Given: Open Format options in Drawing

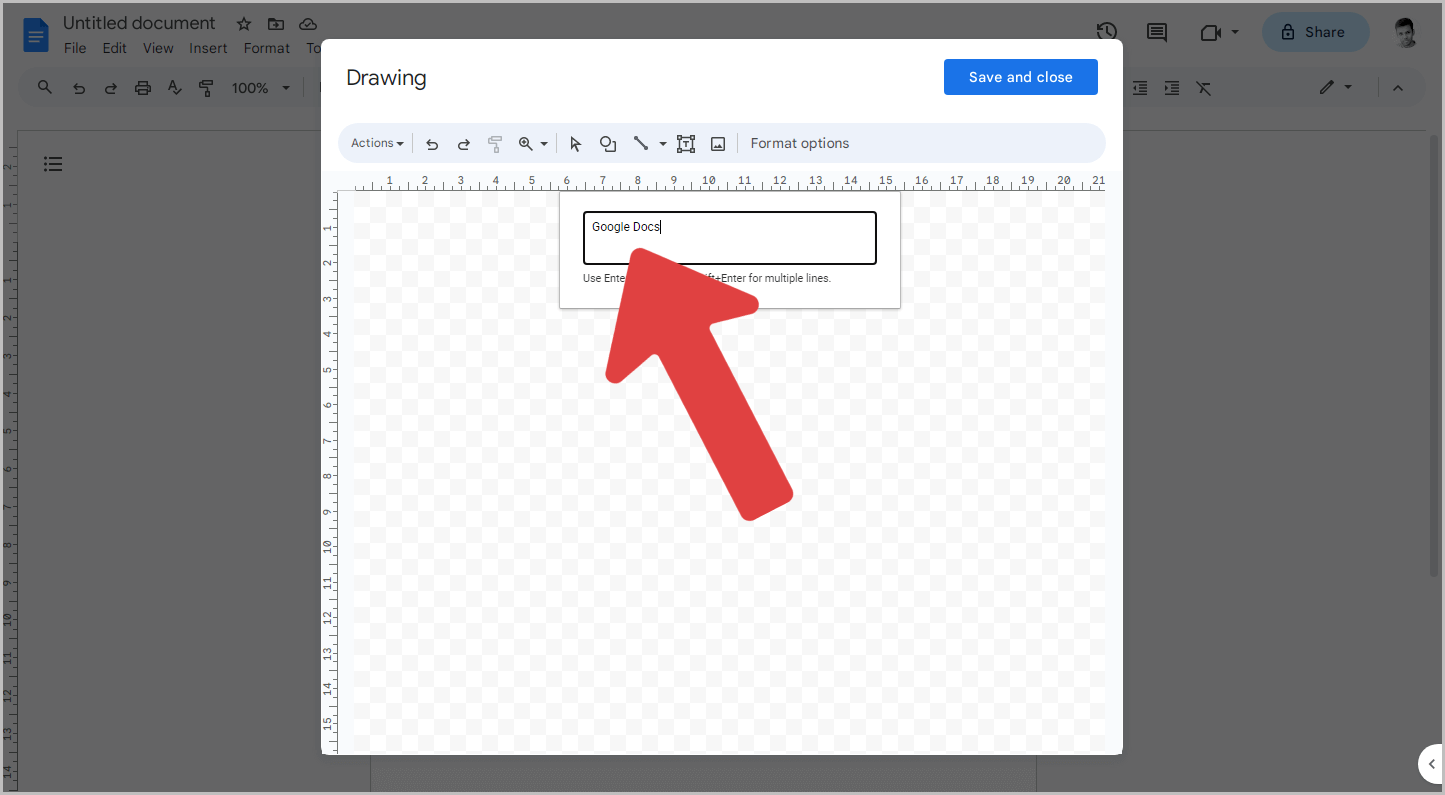Looking at the screenshot, I should pos(800,143).
